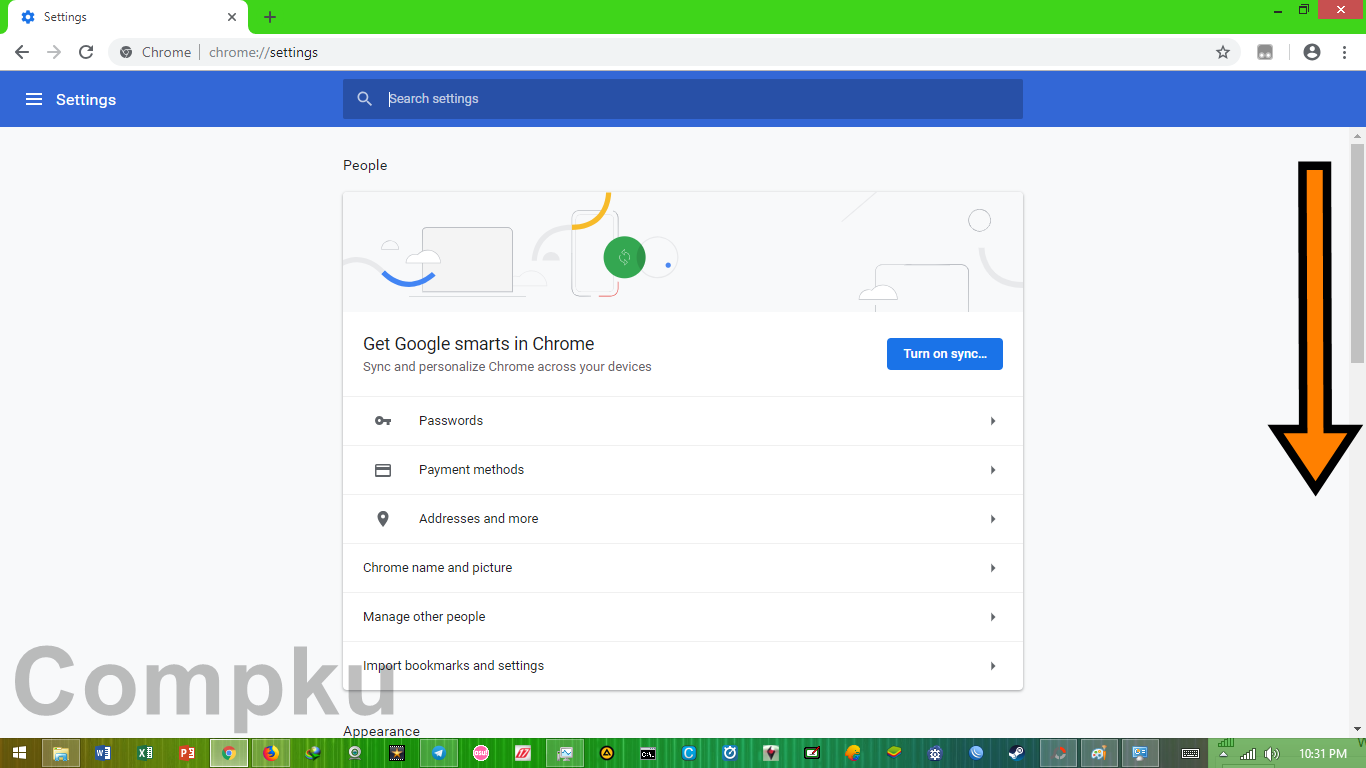
Task: Open the Chrome three-dot menu
Action: (x=1342, y=52)
